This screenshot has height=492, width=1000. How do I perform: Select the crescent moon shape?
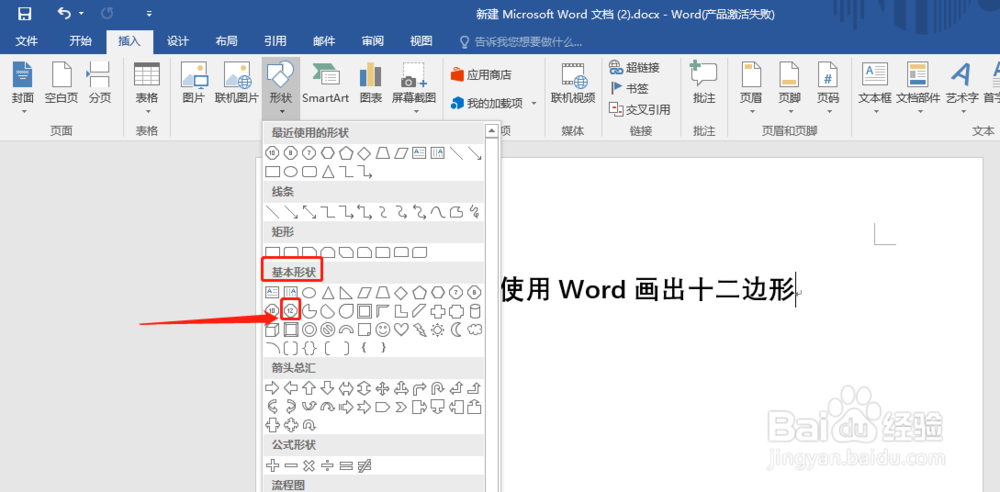456,329
